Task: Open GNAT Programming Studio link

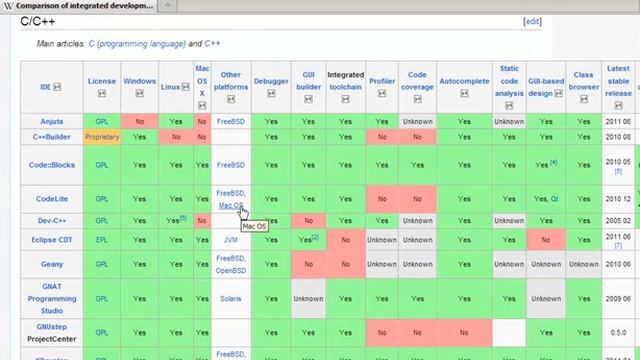Action: click(52, 299)
